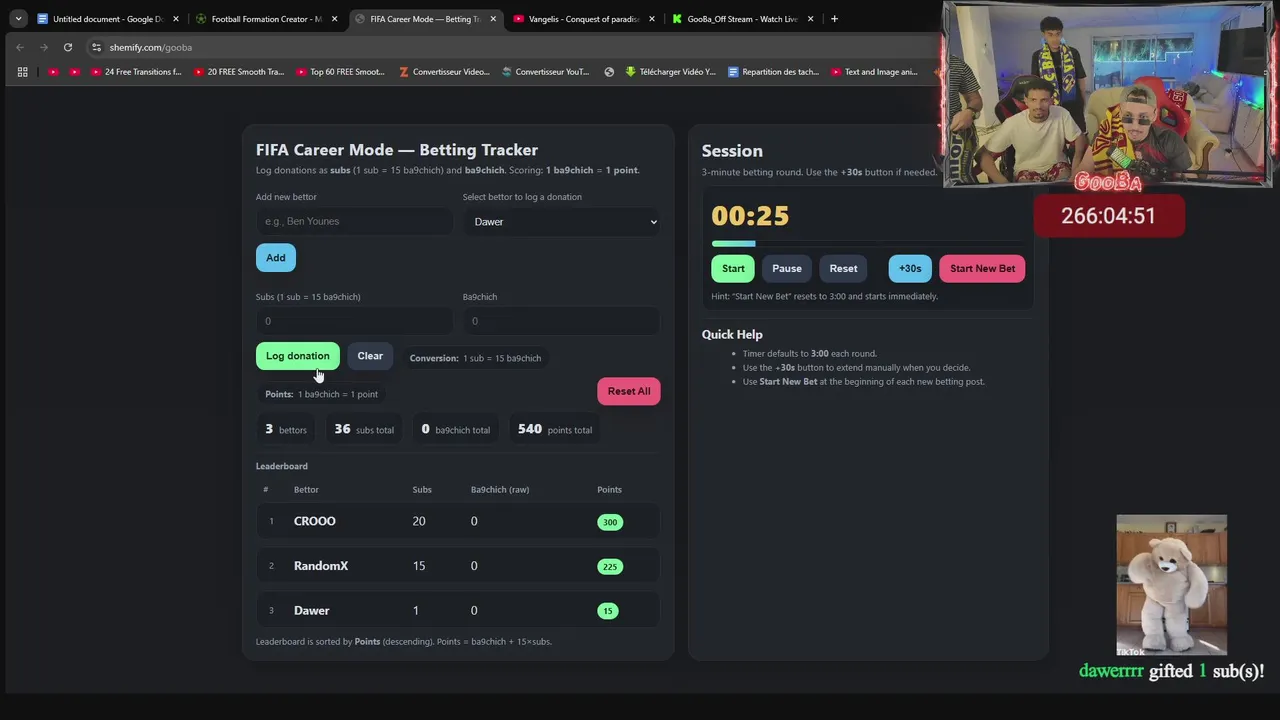
Task: Click the 540 points total stat
Action: 555,429
